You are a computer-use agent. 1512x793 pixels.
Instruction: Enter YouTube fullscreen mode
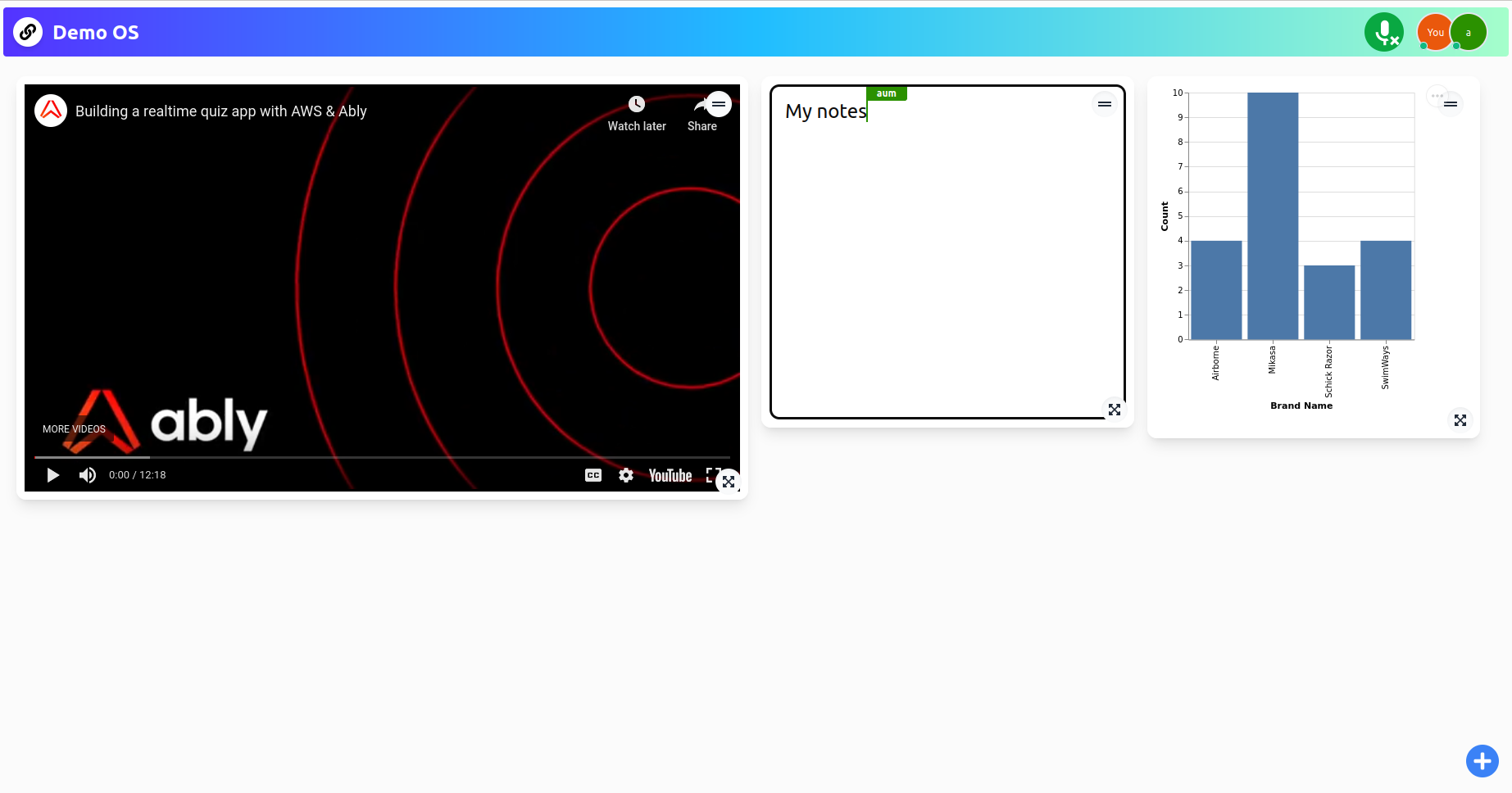pos(712,474)
